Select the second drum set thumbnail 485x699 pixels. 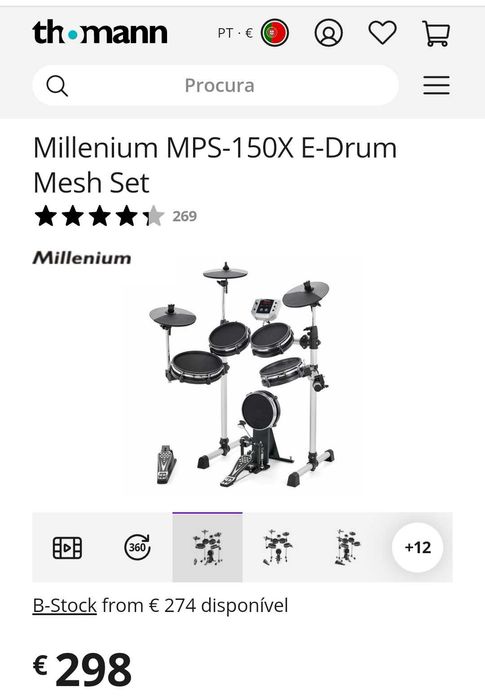(x=278, y=547)
